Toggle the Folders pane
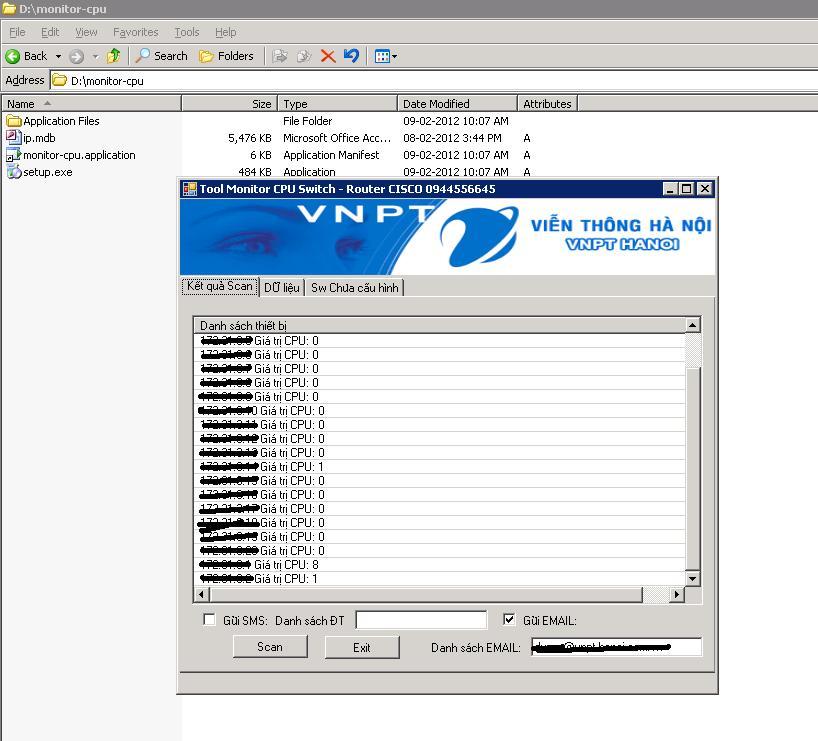 pos(226,56)
